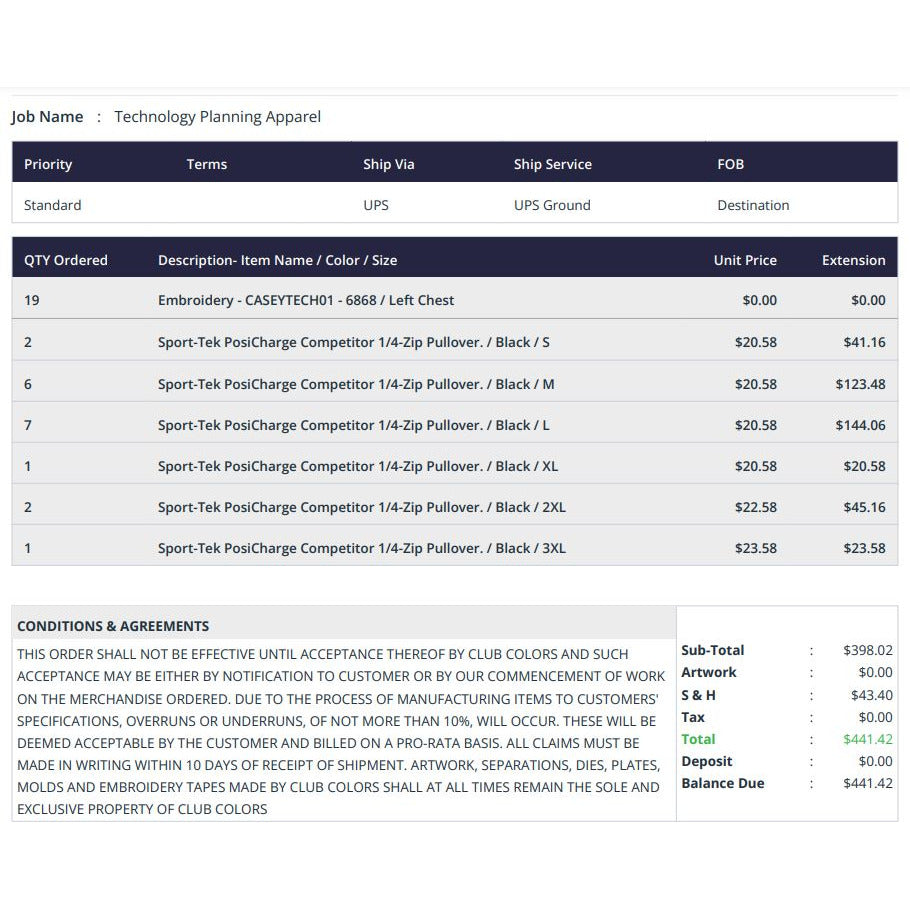This screenshot has width=910, height=910.
Task: Click the $144.06 extension amount
Action: point(860,425)
